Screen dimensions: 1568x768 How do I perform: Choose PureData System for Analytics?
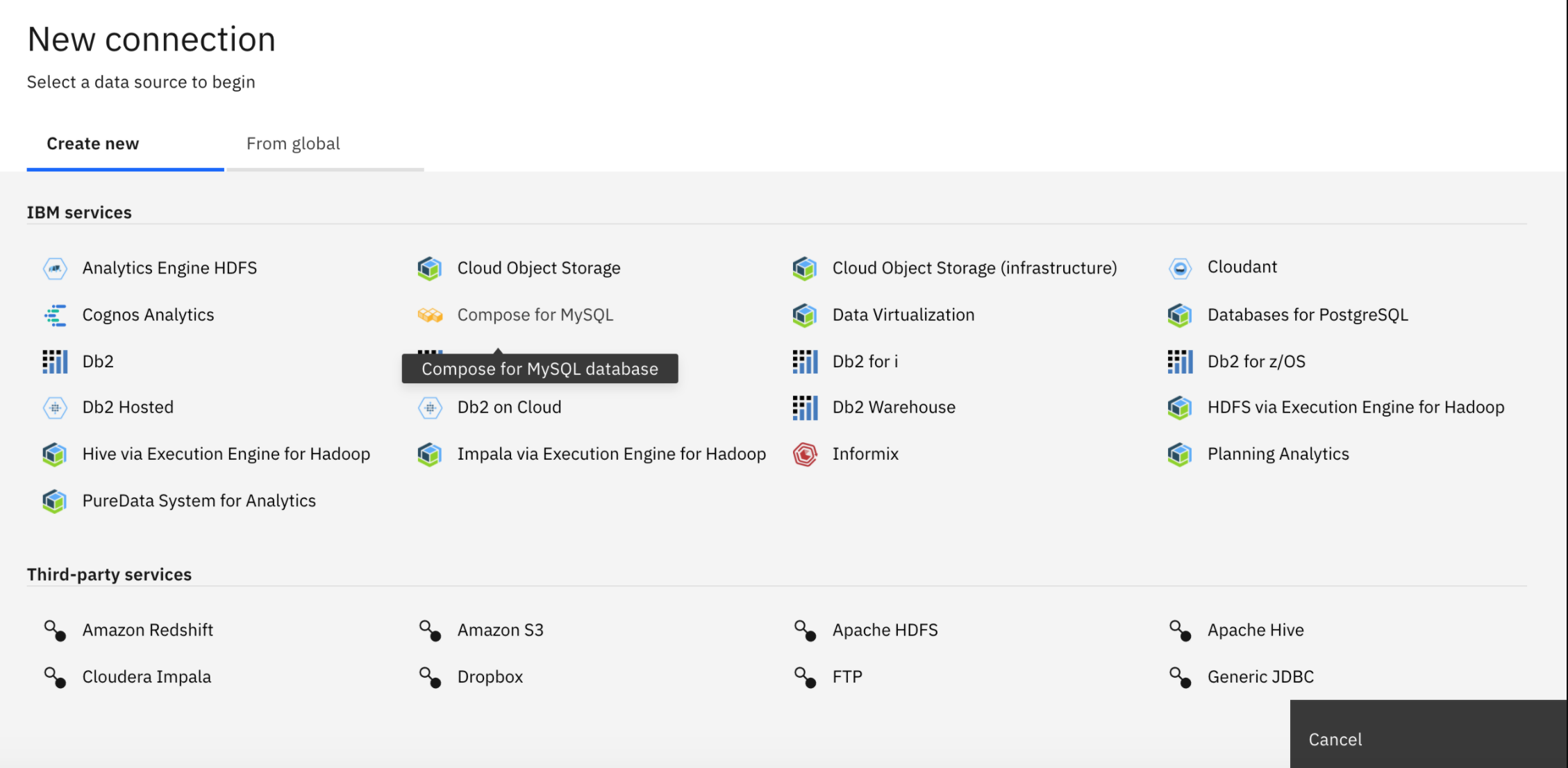(199, 501)
